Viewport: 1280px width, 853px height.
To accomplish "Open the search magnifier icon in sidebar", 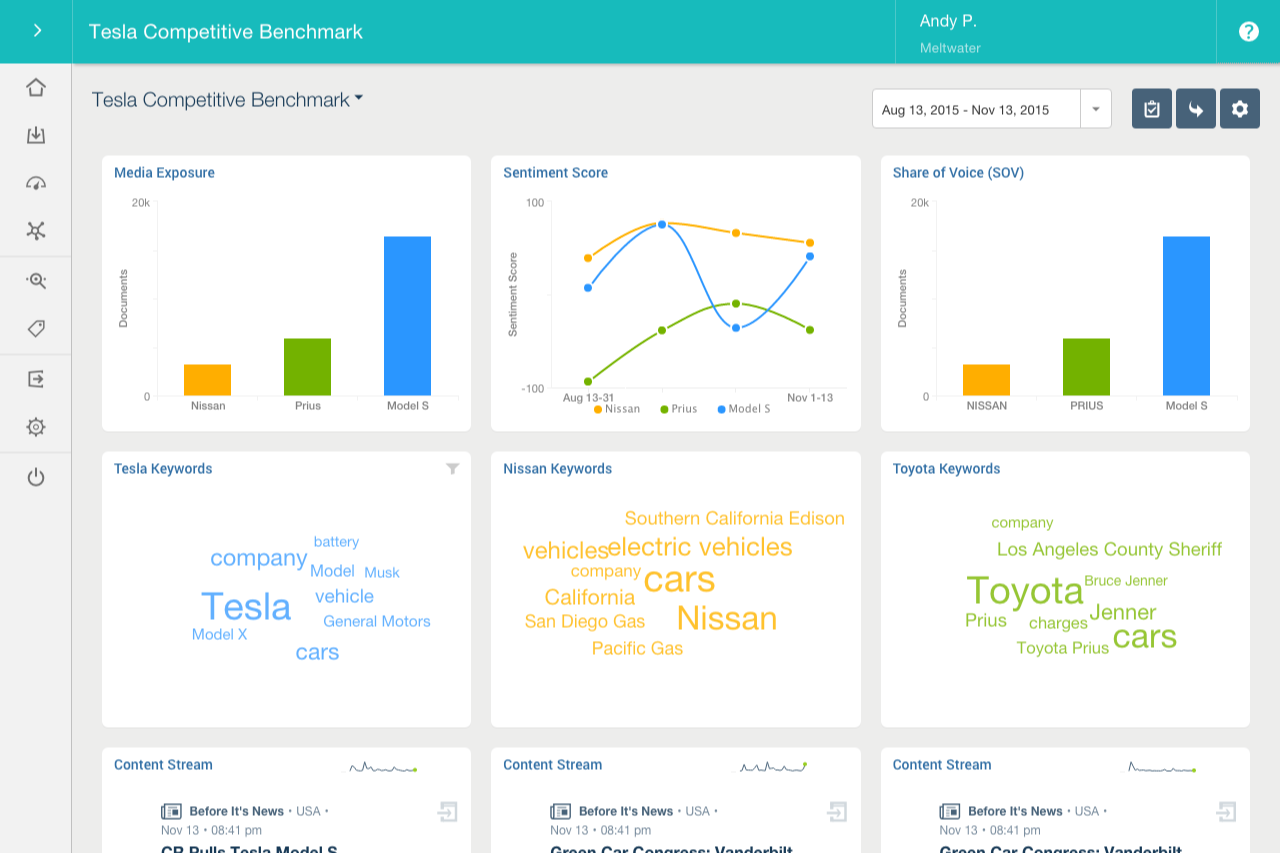I will point(36,281).
